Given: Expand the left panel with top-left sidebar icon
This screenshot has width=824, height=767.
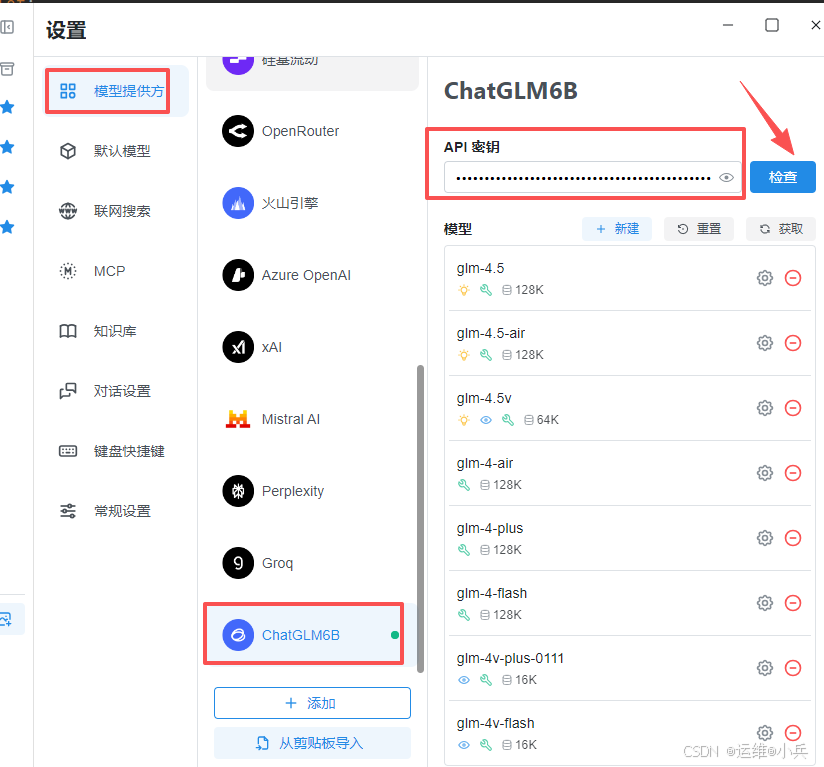Looking at the screenshot, I should pyautogui.click(x=10, y=26).
